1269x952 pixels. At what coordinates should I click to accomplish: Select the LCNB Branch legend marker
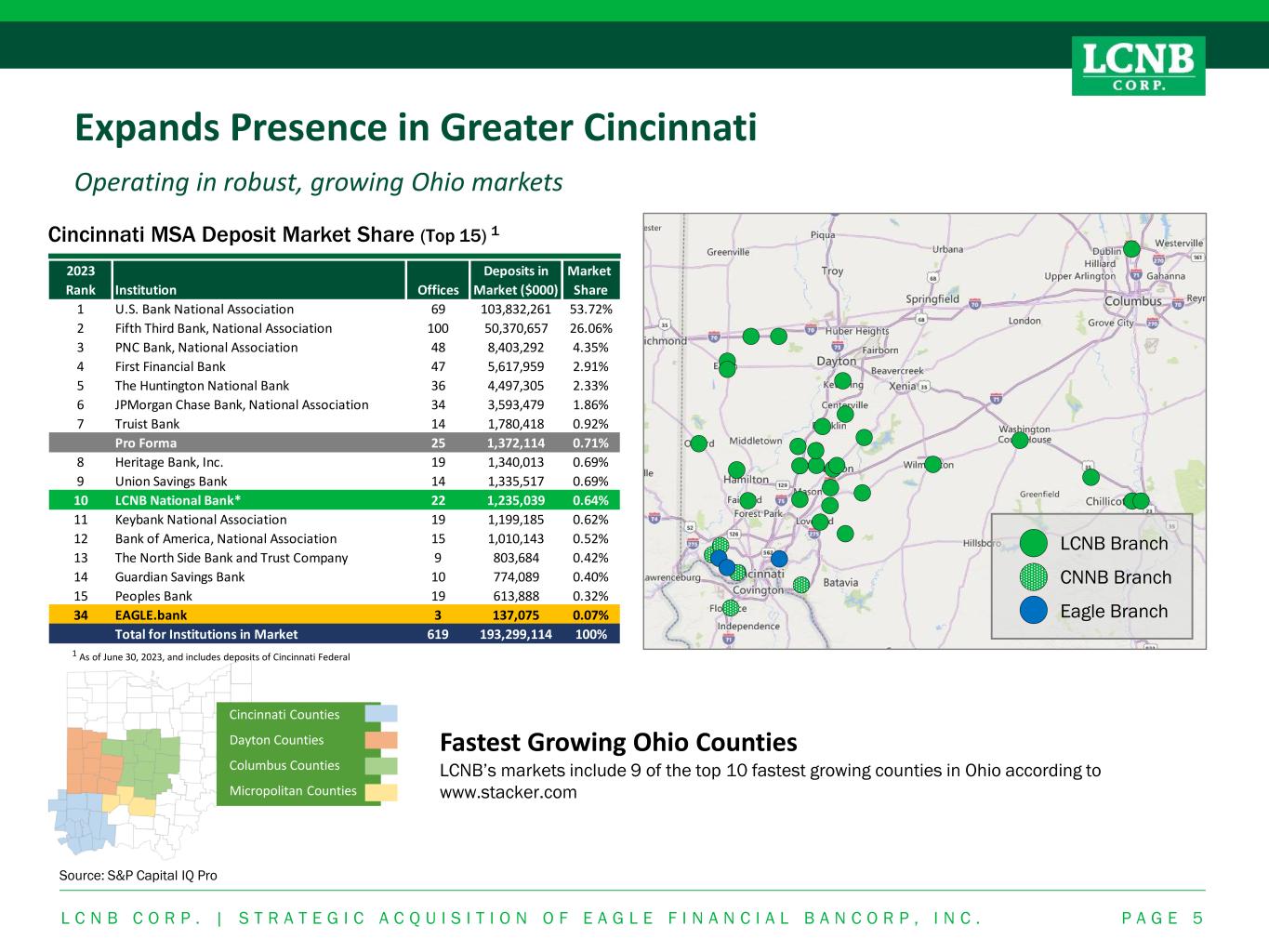pos(1033,544)
